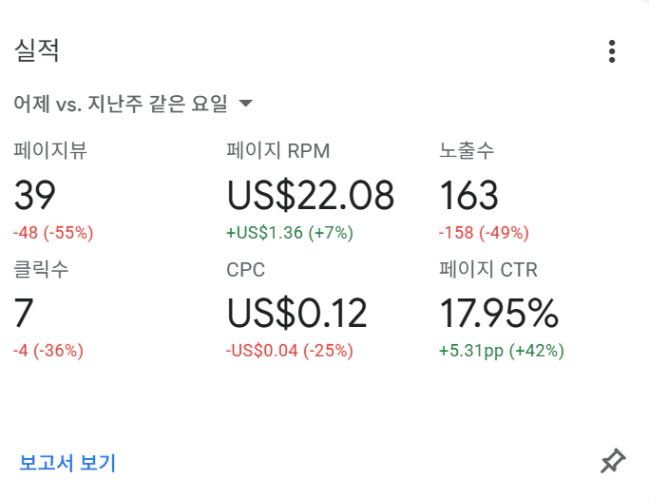This screenshot has height=499, width=649.
Task: Click the 클릭수 metric label
Action: 41,270
